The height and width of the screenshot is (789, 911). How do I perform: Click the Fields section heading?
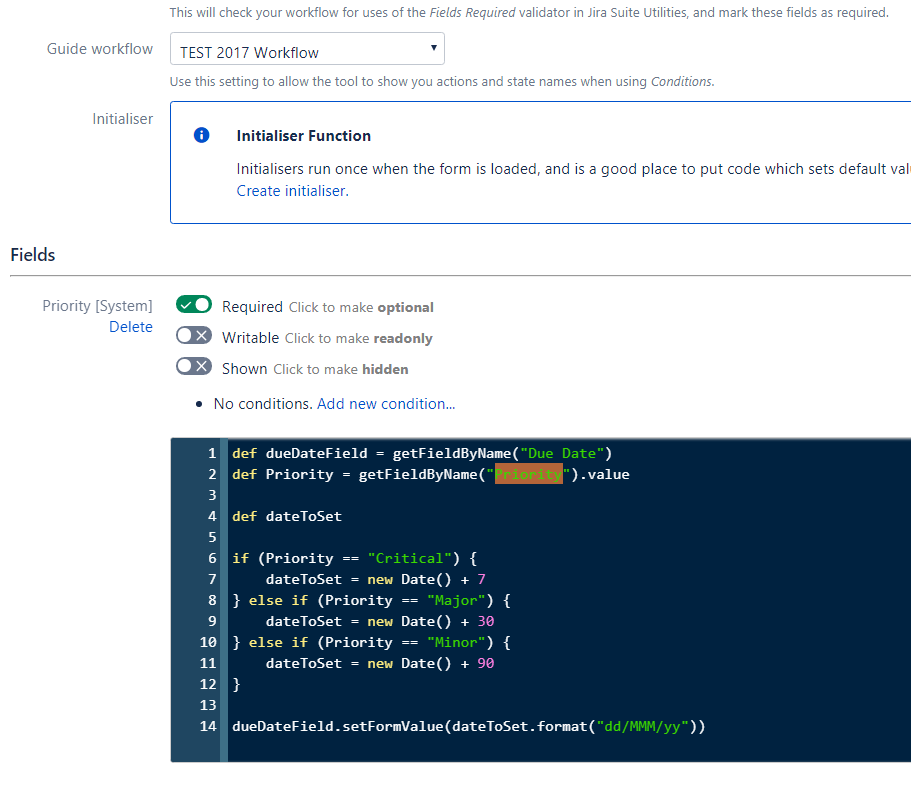coord(33,254)
